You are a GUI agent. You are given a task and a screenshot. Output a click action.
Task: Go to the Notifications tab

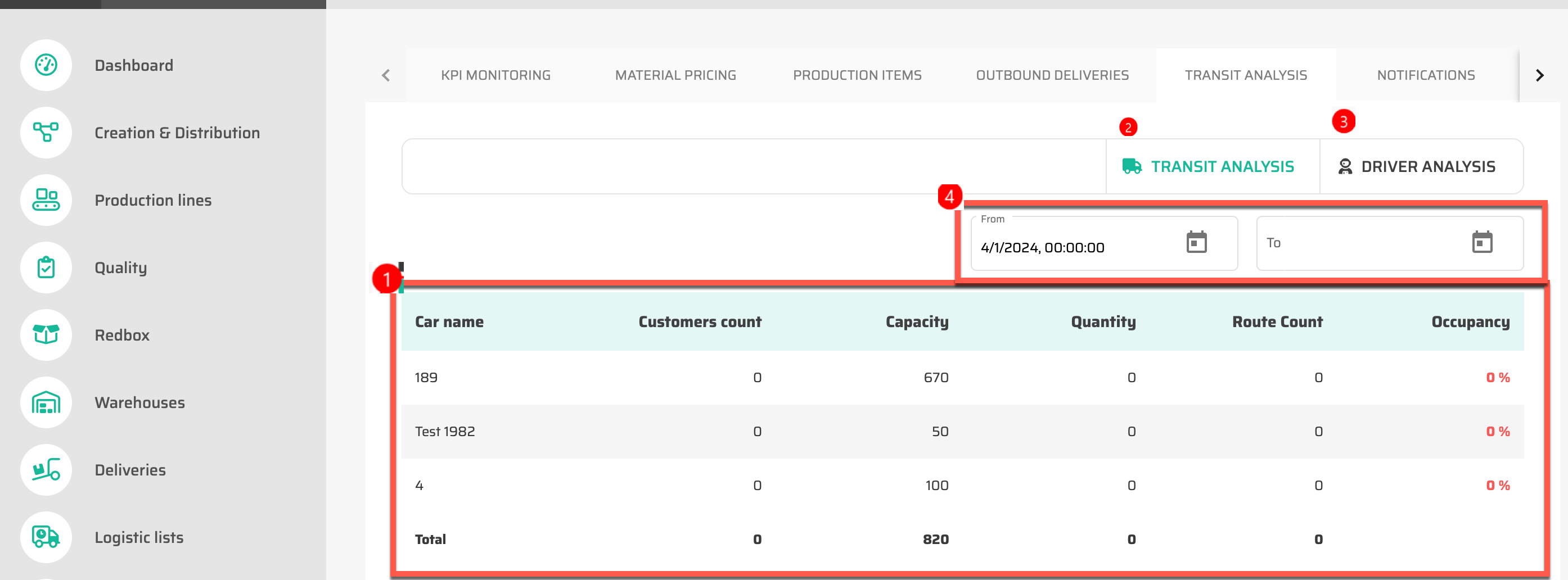1426,75
